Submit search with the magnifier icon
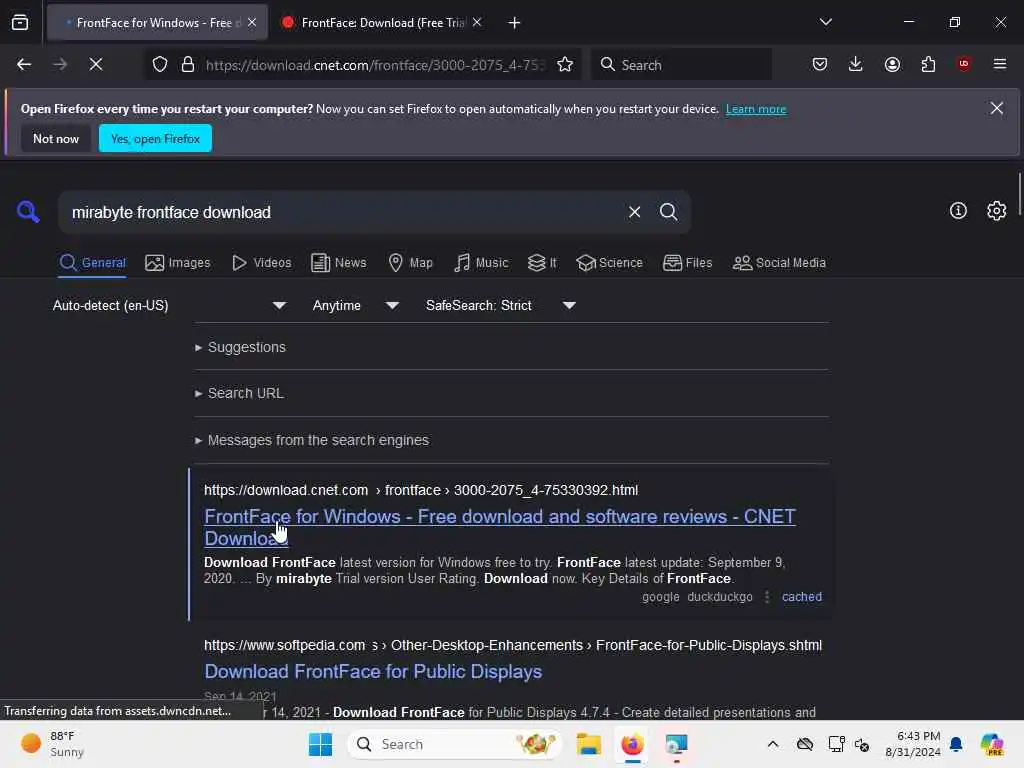 (668, 212)
